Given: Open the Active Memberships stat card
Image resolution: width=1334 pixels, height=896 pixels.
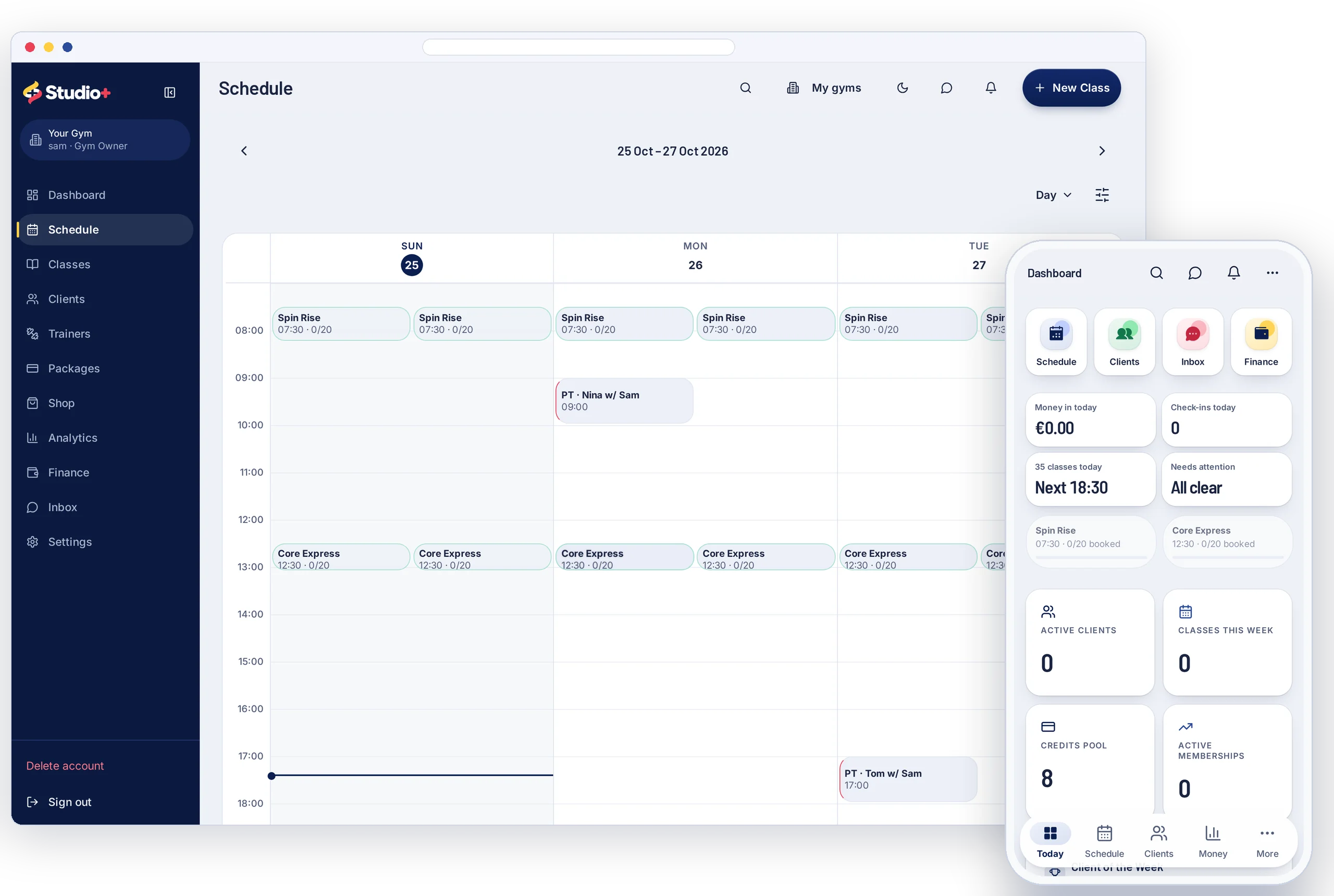Looking at the screenshot, I should (1227, 760).
